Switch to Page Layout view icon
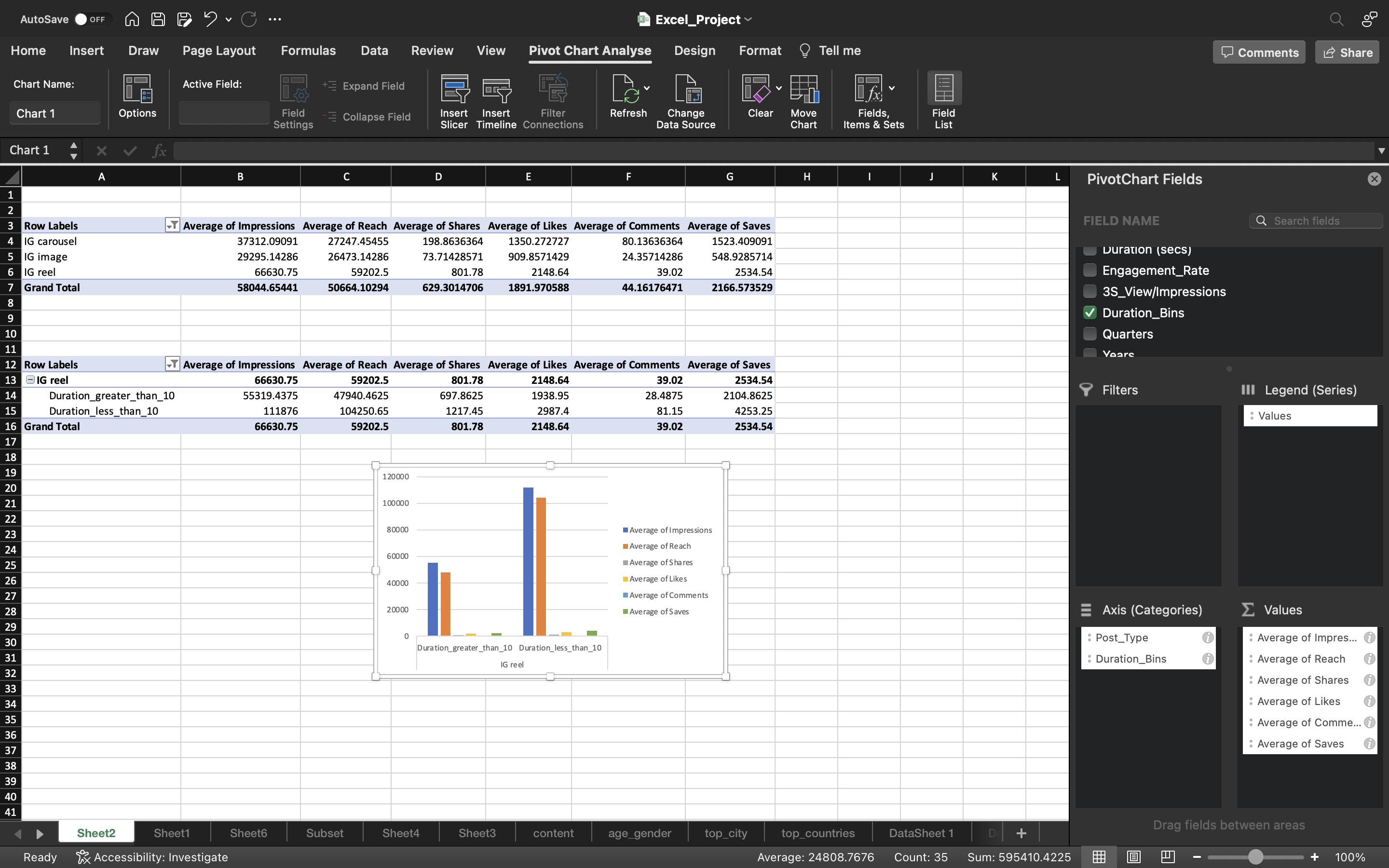Image resolution: width=1389 pixels, height=868 pixels. tap(1133, 856)
